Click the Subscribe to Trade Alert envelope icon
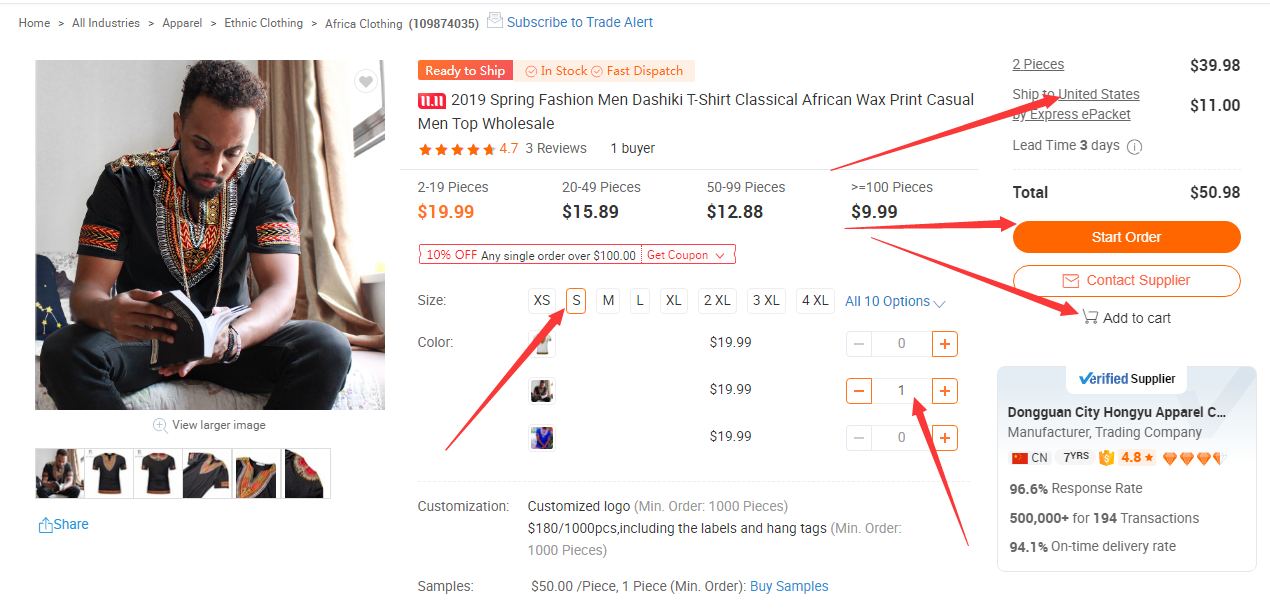Viewport: 1270px width, 611px height. [x=495, y=20]
